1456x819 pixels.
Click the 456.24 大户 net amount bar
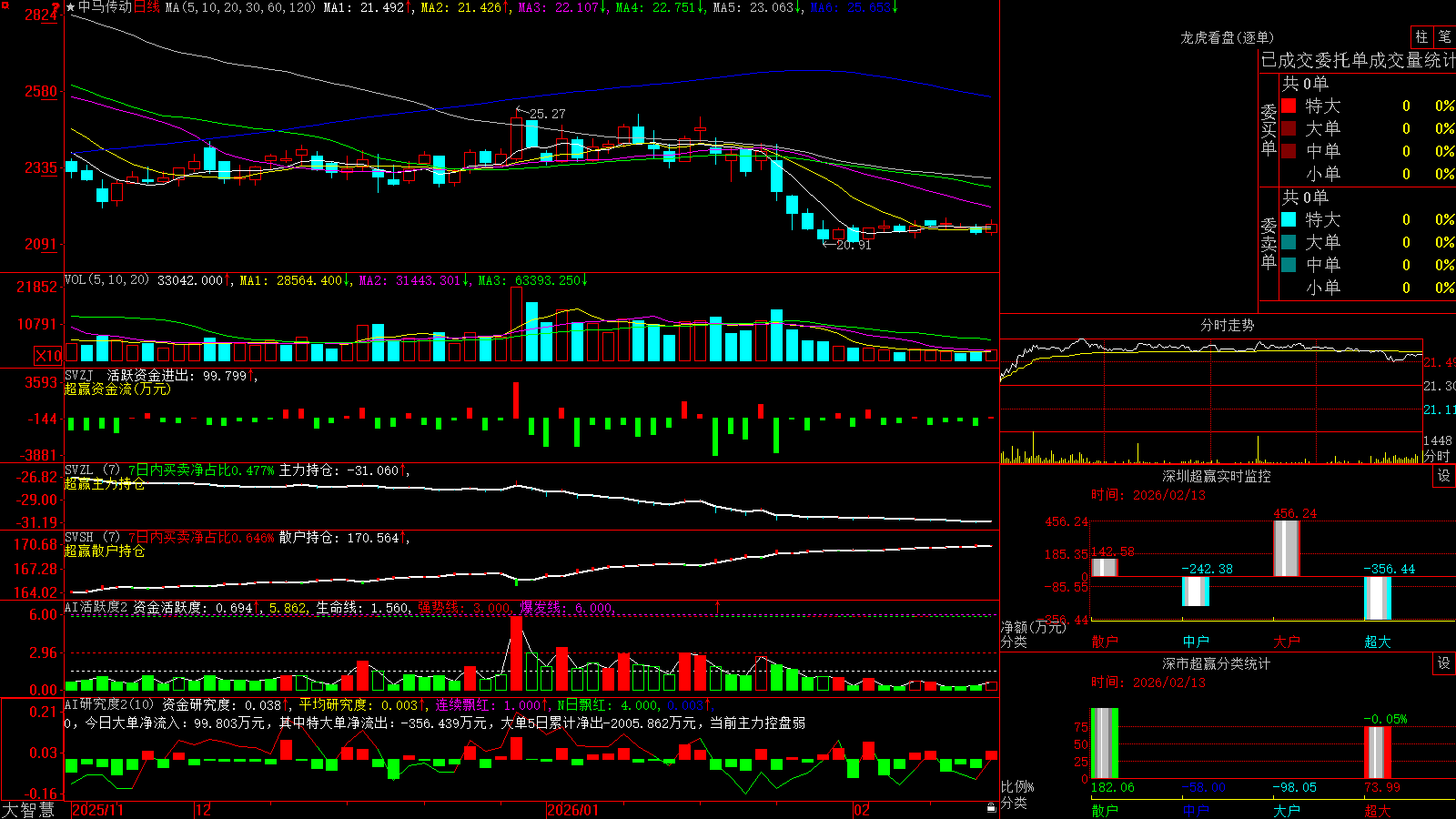tap(1287, 549)
